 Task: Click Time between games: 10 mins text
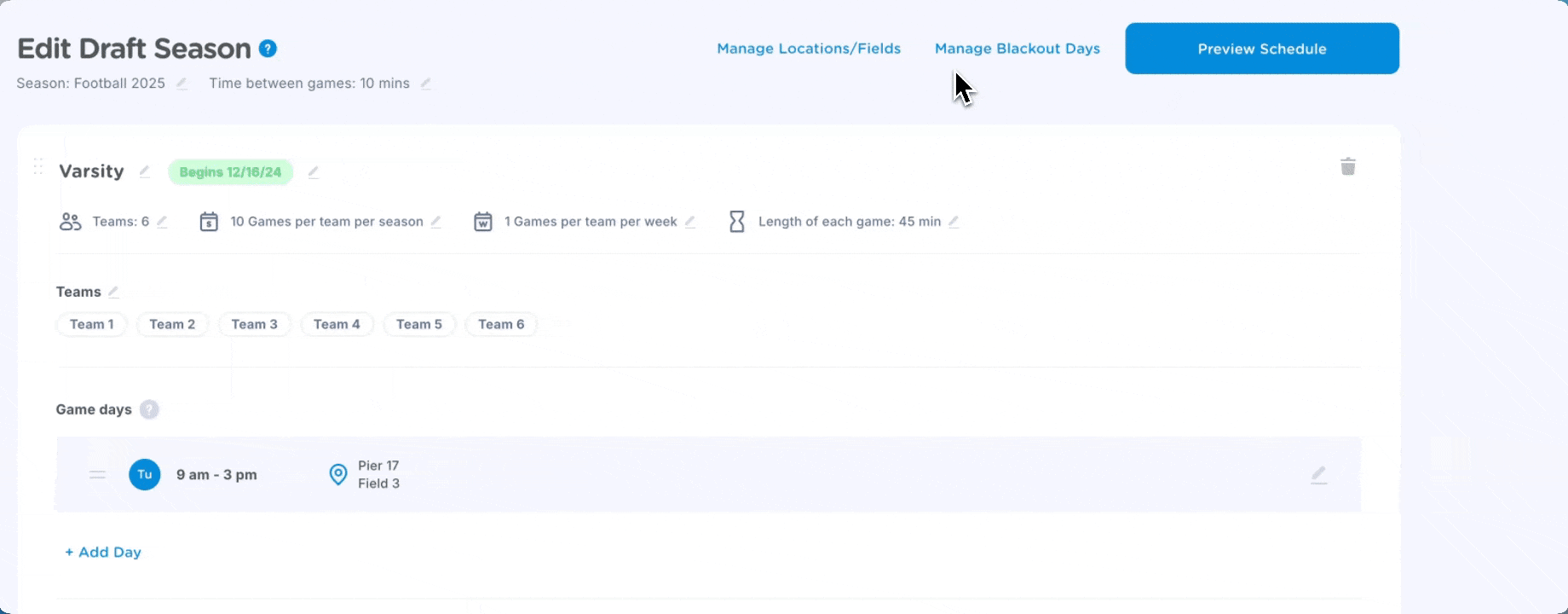coord(309,84)
